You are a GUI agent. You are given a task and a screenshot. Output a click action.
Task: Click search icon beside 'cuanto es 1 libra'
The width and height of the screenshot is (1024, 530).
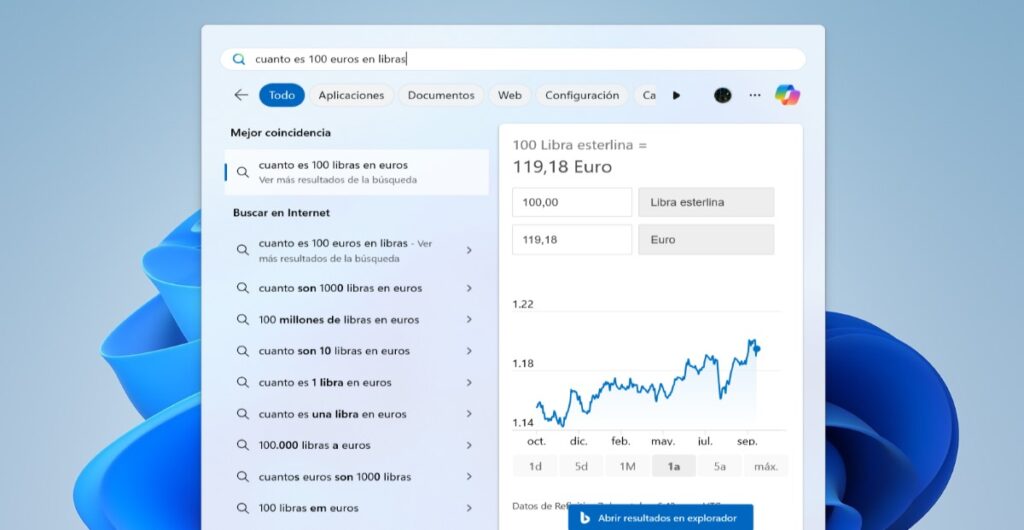pyautogui.click(x=242, y=383)
